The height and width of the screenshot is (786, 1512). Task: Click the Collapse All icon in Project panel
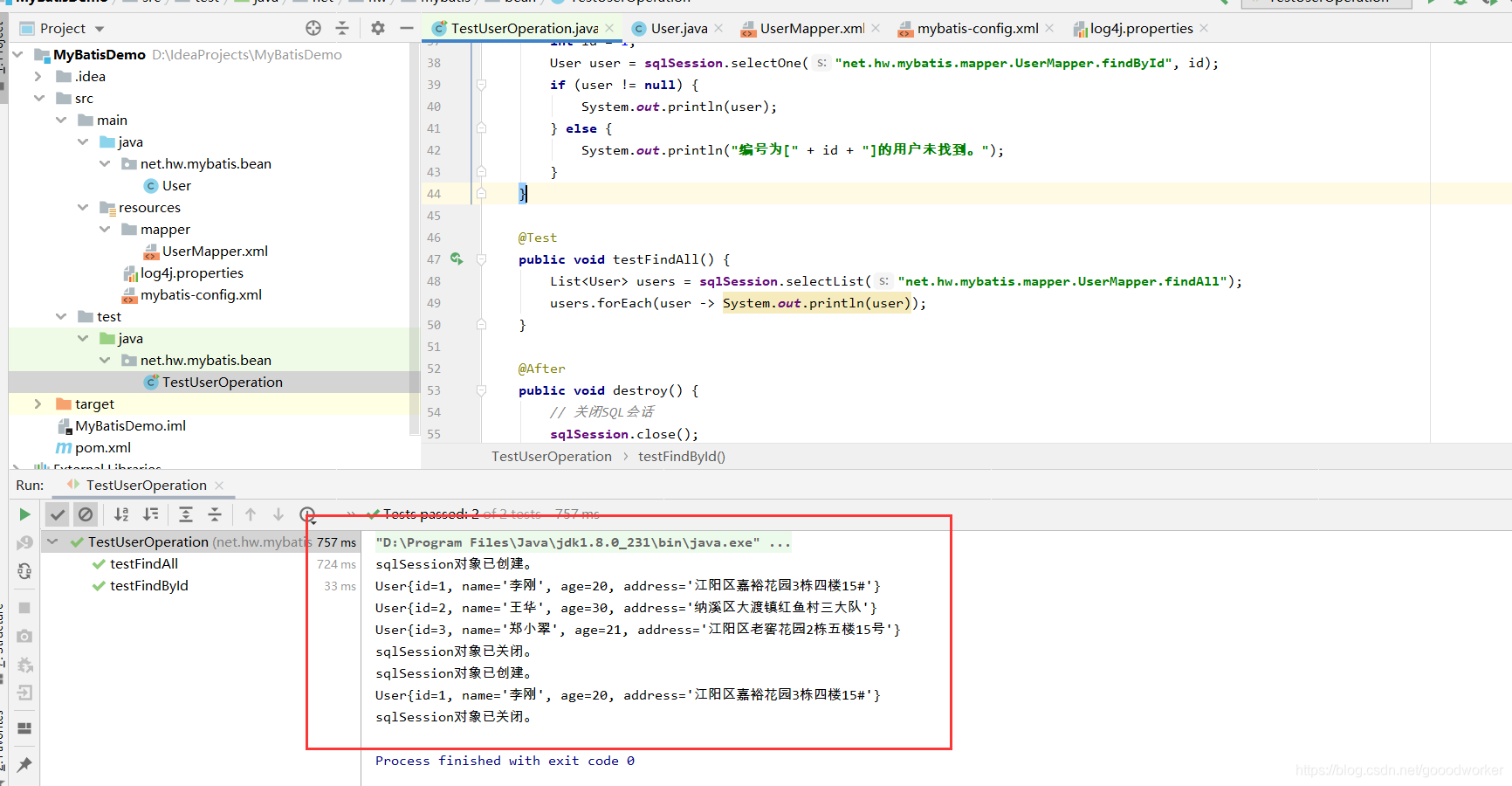tap(342, 28)
